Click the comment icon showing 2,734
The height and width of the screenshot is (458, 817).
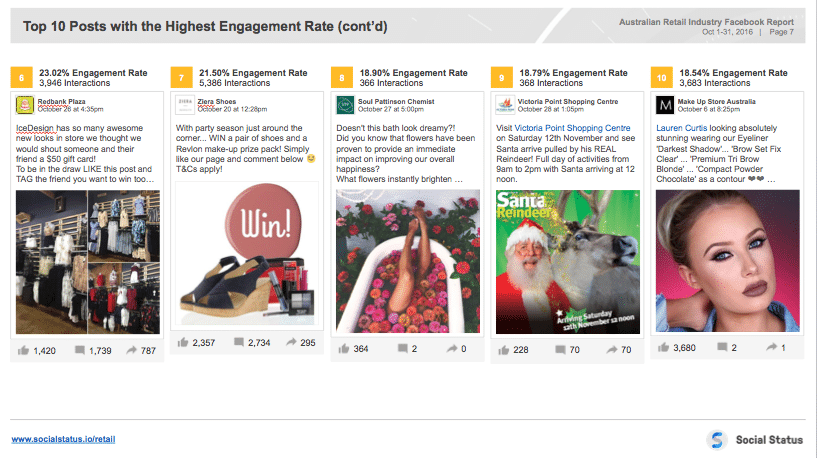pyautogui.click(x=239, y=342)
